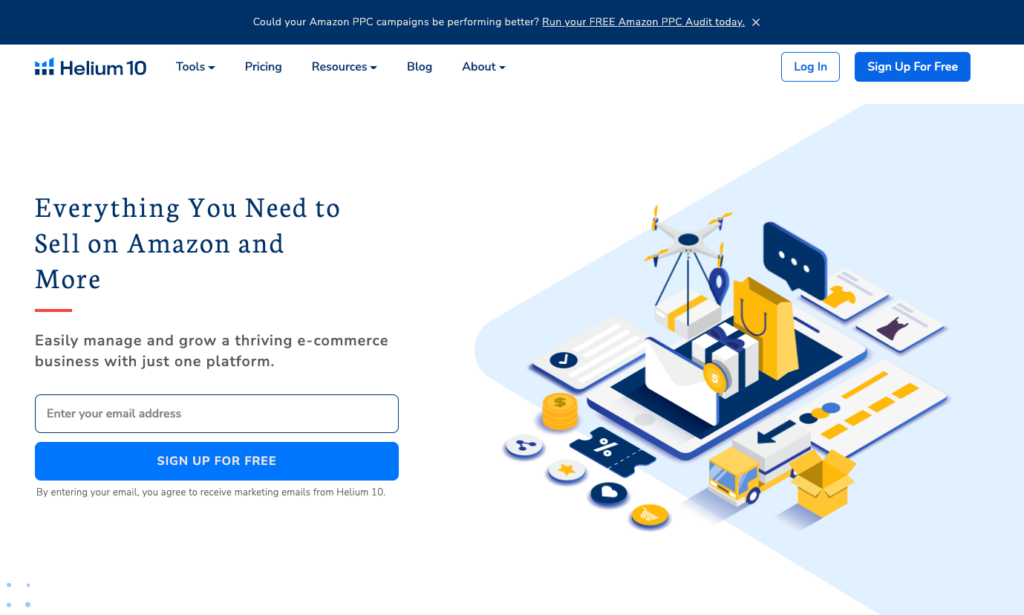The width and height of the screenshot is (1024, 615).
Task: Open the Run your FREE Amazon PPC Audit link
Action: click(x=643, y=22)
